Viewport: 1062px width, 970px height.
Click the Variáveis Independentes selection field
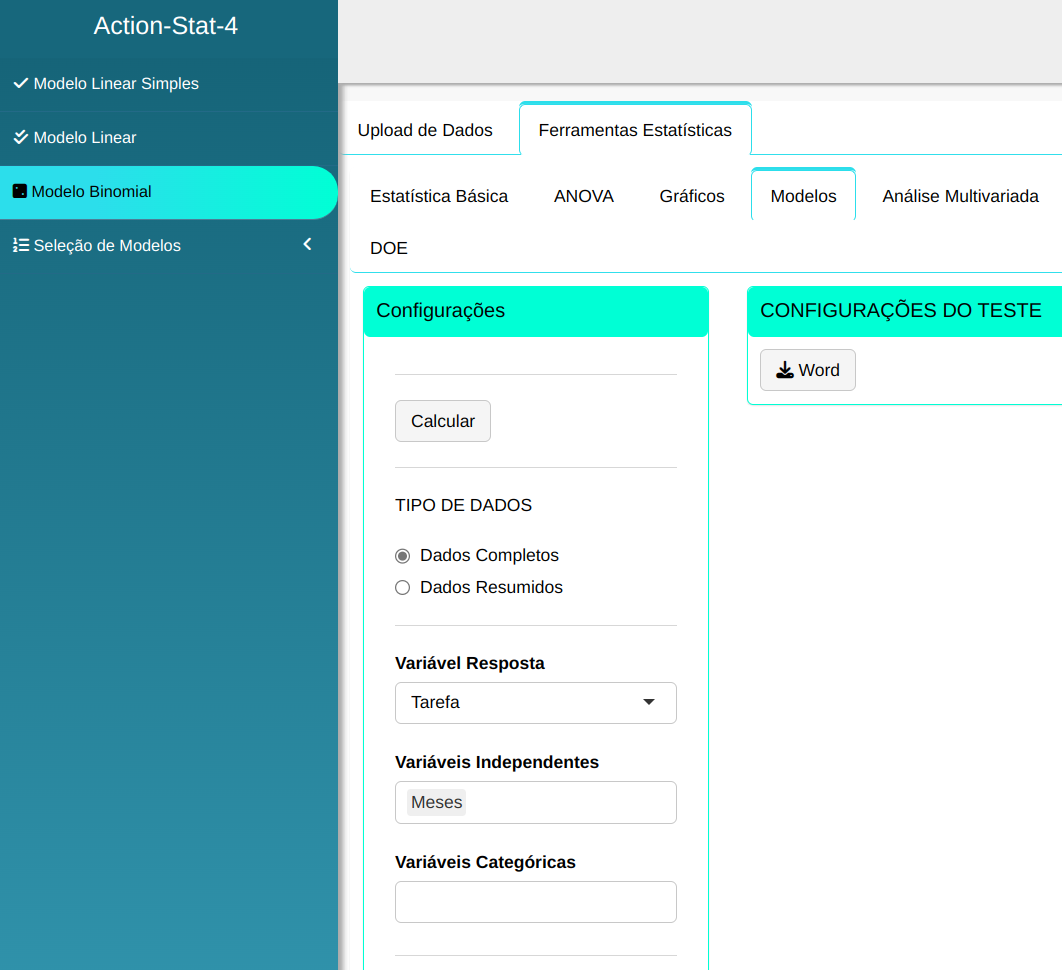point(570,803)
